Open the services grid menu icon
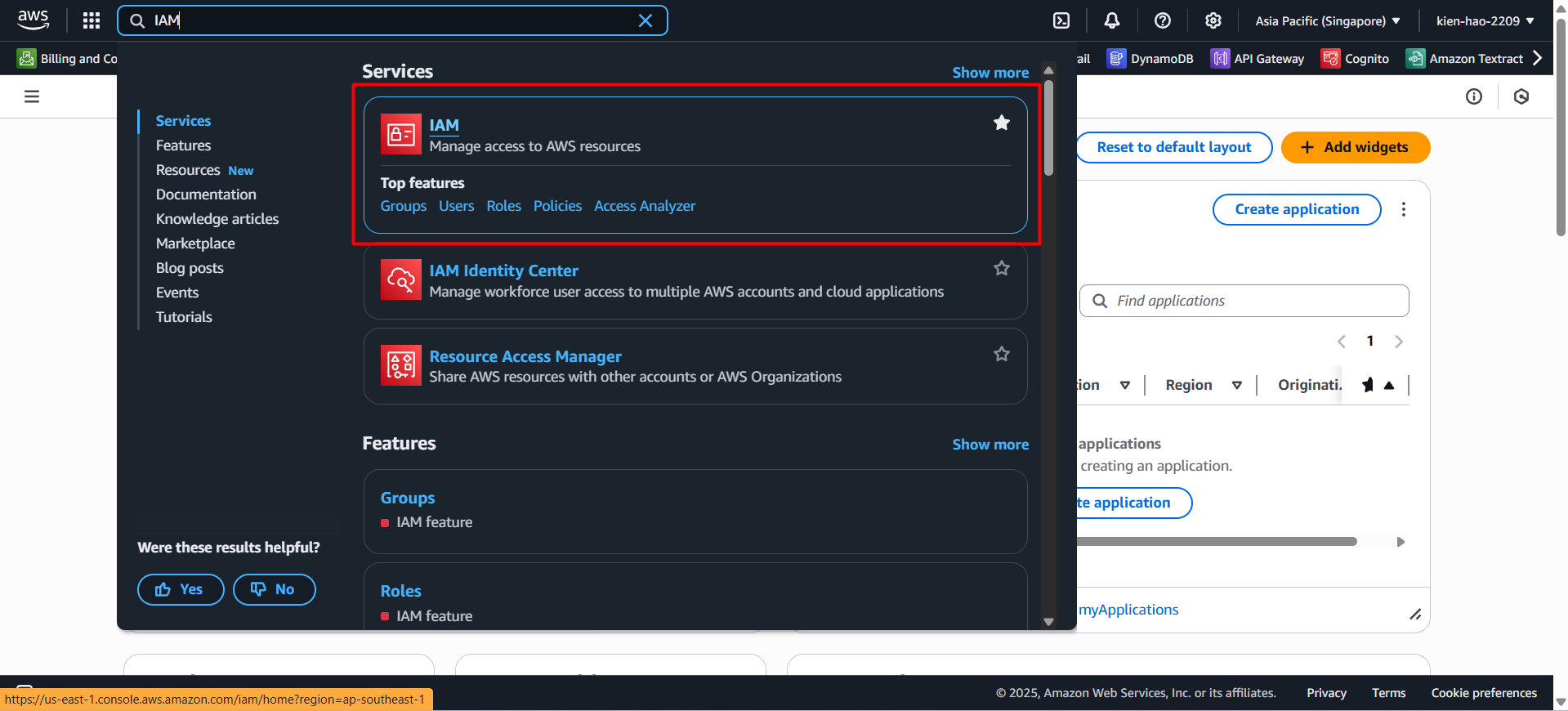 tap(92, 20)
